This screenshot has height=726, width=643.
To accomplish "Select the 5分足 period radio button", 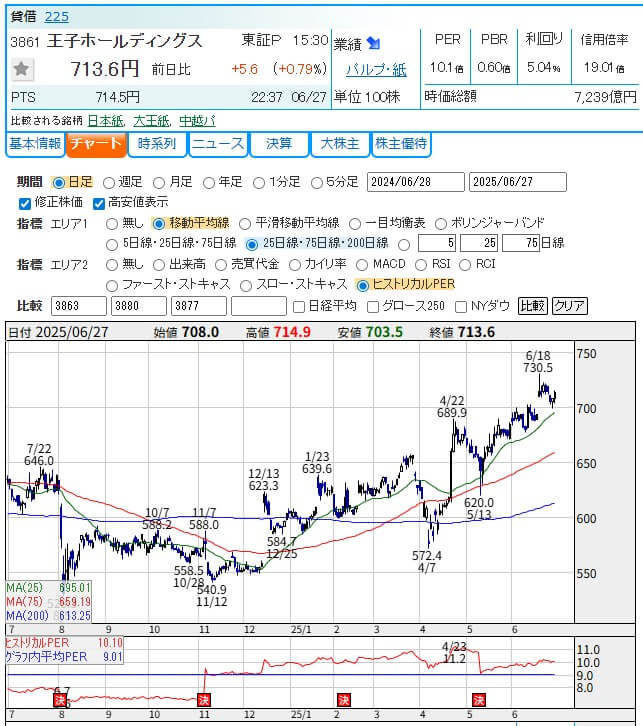I will click(317, 183).
